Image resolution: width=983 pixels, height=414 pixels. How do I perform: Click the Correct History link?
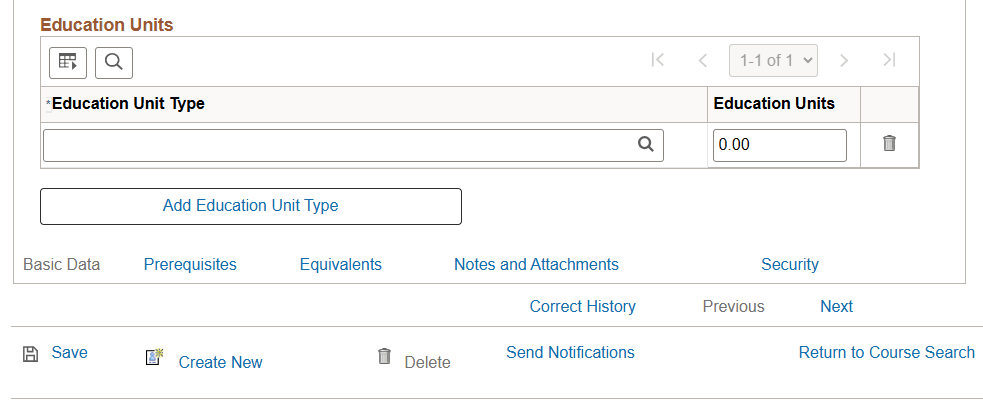coord(583,307)
